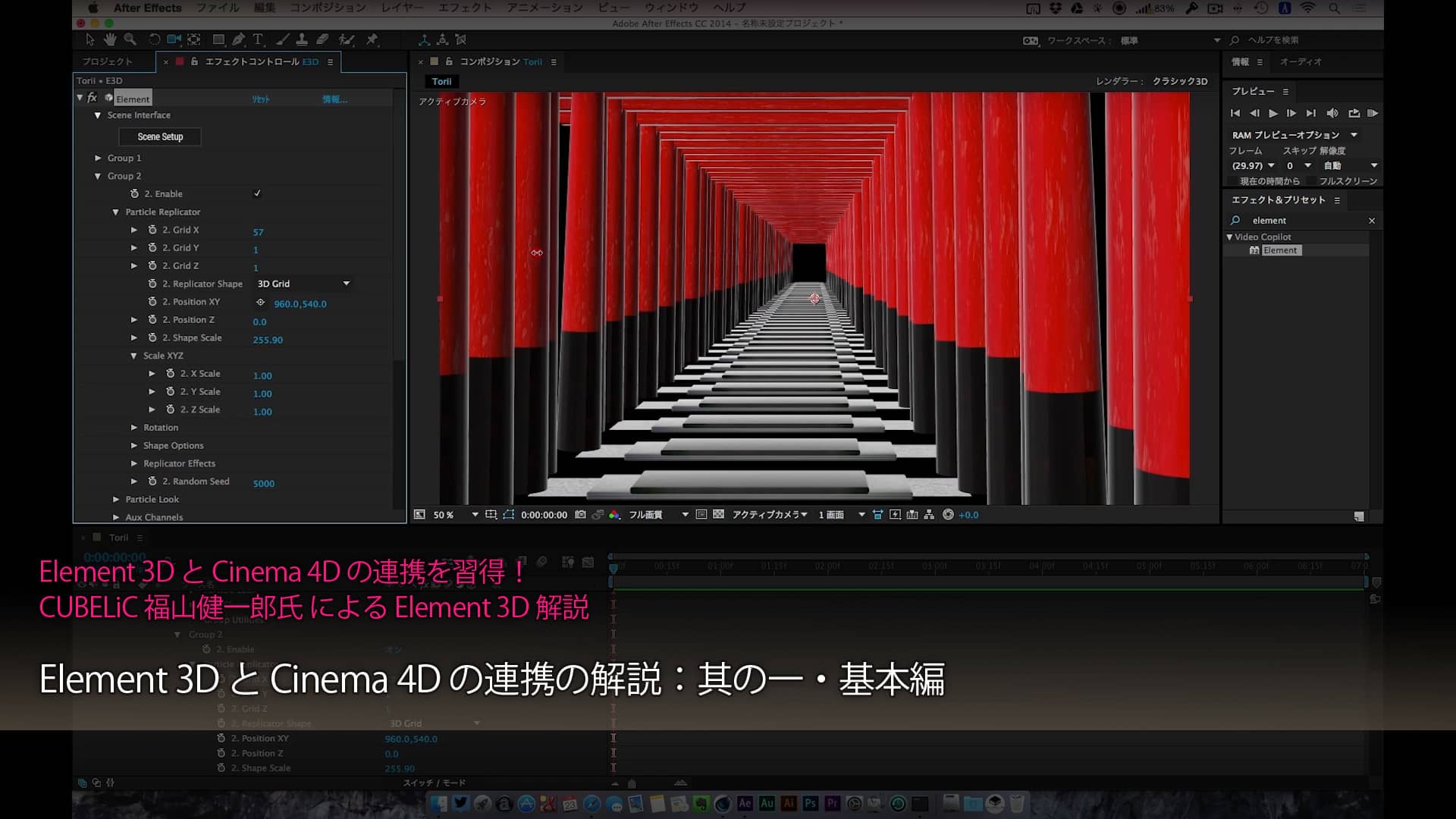
Task: Toggle the 2. Enable checkbox
Action: [x=257, y=193]
